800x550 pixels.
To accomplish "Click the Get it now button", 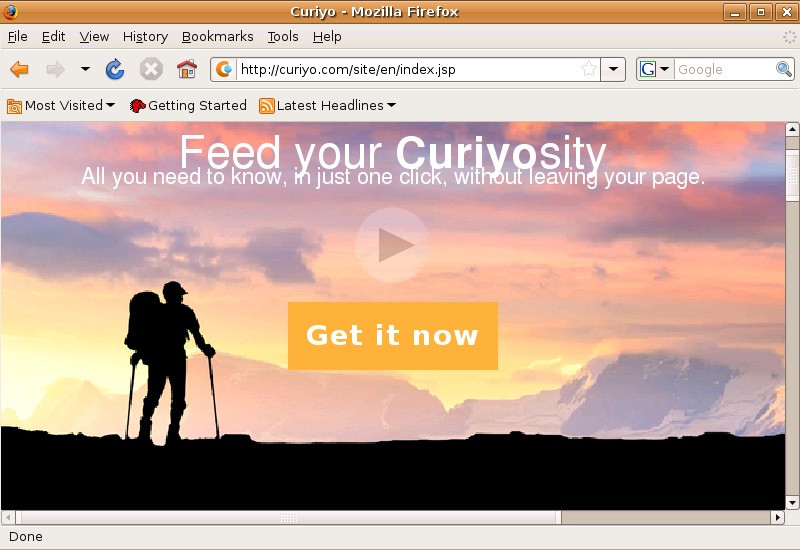I will 393,336.
